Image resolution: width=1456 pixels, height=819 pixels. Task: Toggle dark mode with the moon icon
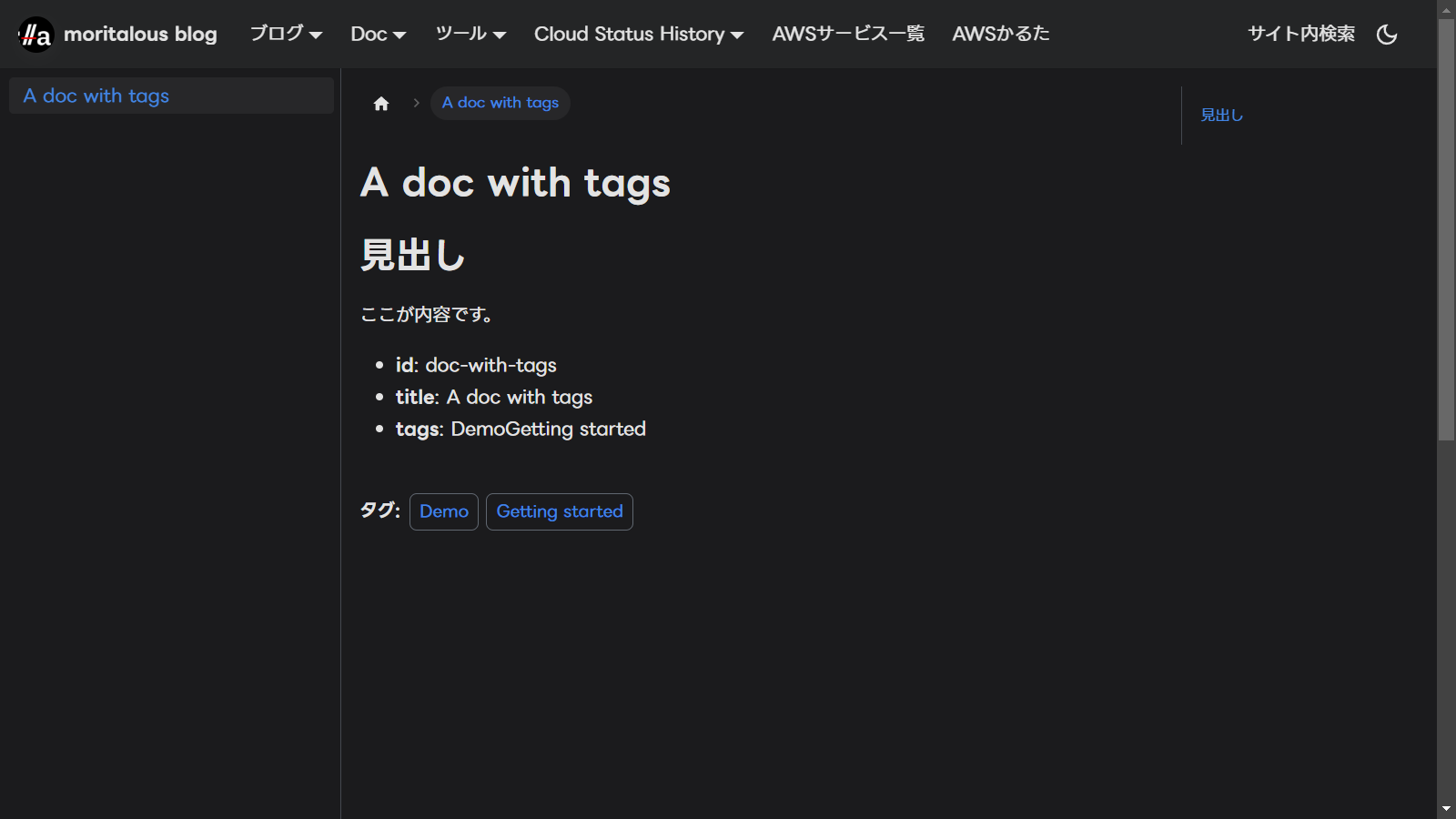click(x=1387, y=35)
